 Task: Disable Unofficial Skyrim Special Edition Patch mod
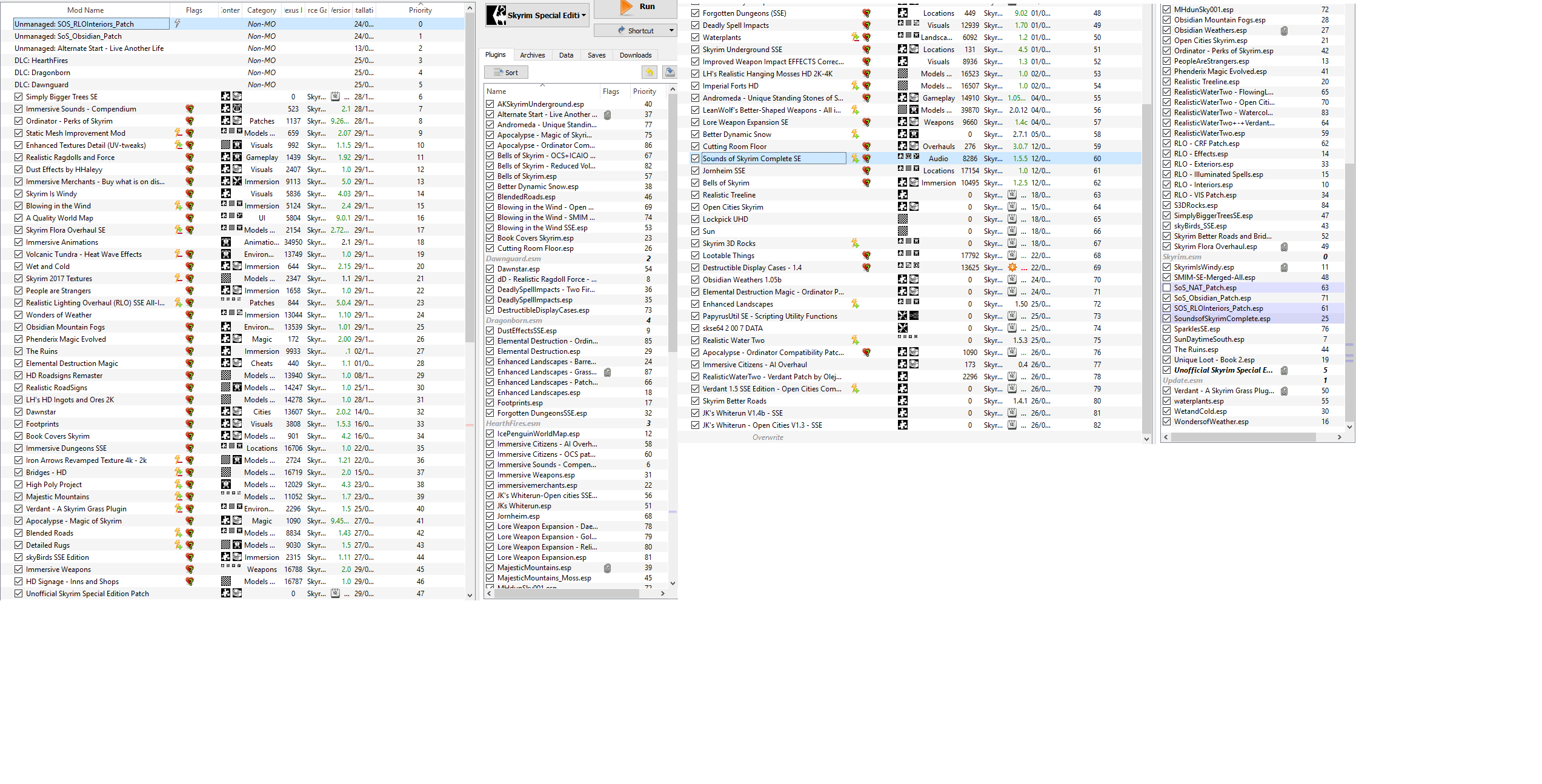[x=19, y=594]
